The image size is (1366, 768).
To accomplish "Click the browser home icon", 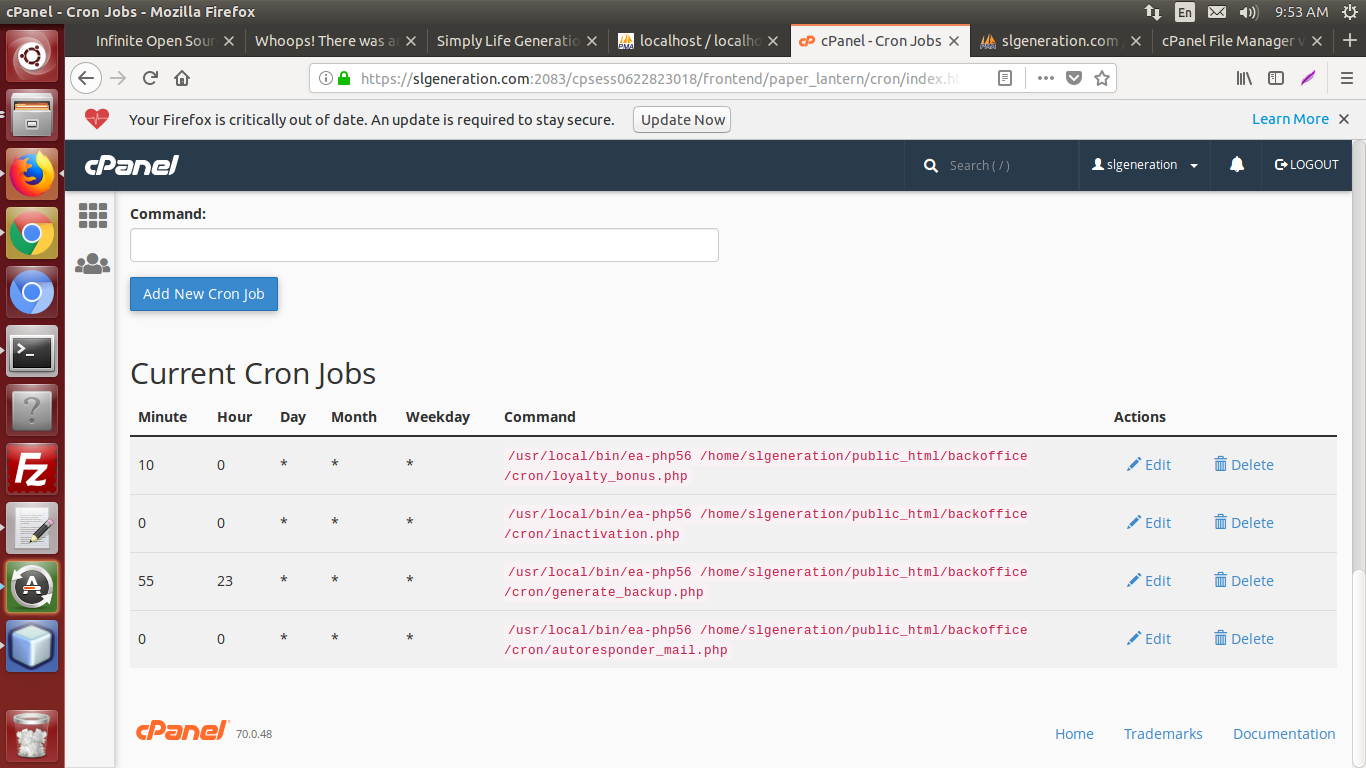I will pos(182,78).
